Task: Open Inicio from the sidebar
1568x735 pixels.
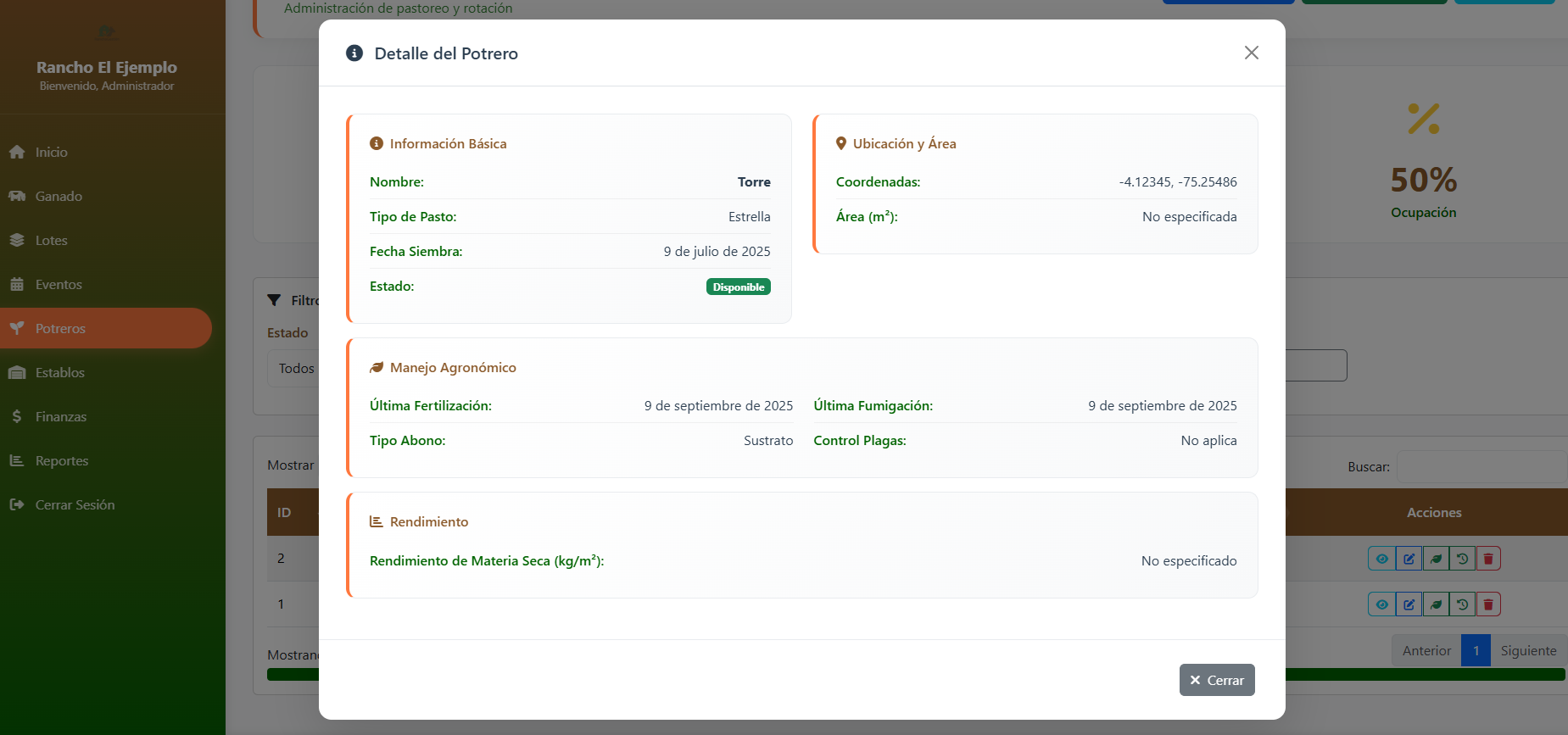Action: pos(51,153)
